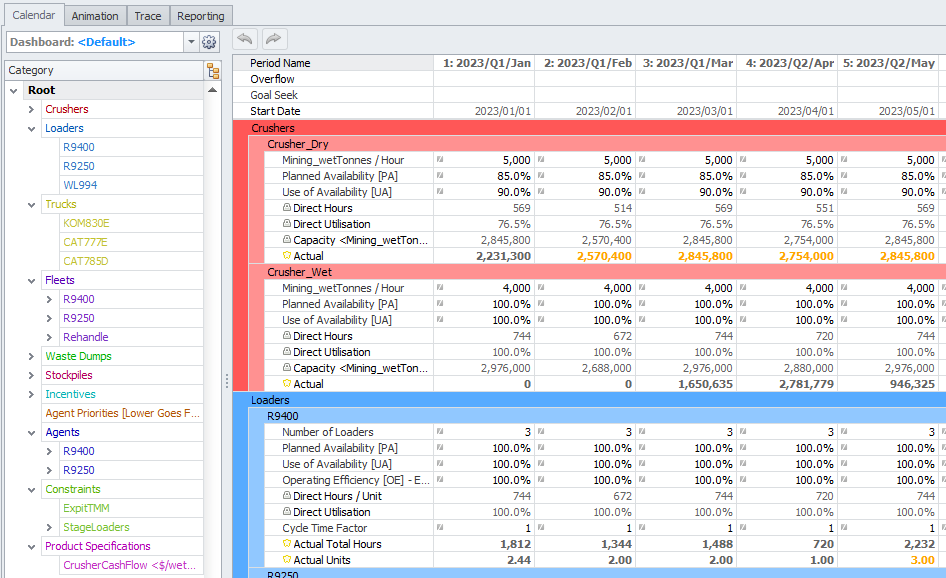Viewport: 946px width, 578px height.
Task: Click star icon beside Actual Total Hours
Action: (287, 544)
